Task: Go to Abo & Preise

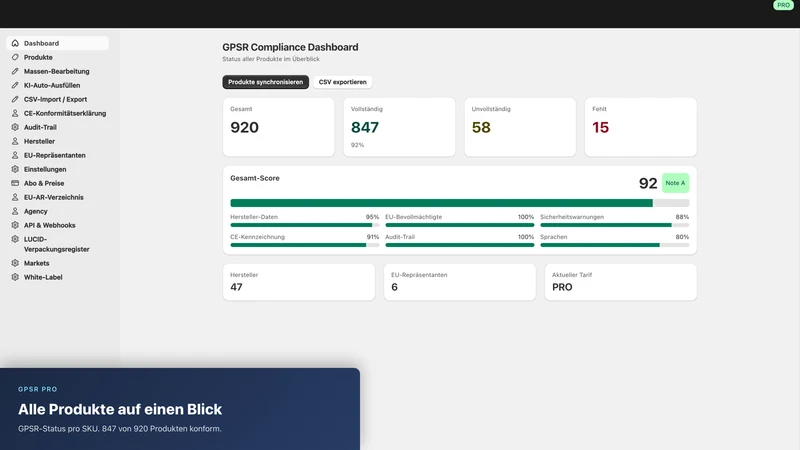Action: coord(57,183)
